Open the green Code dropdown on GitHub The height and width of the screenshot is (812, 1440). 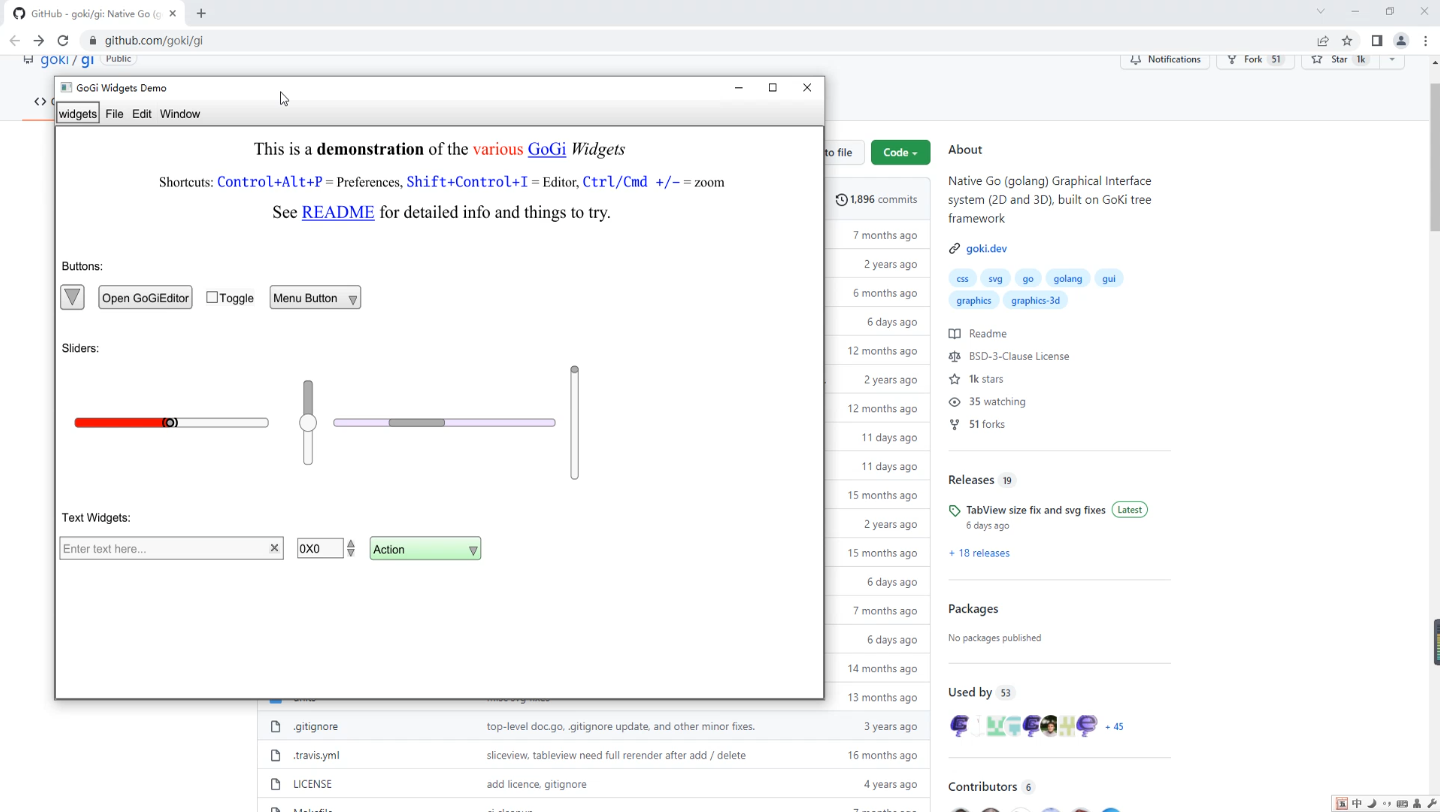(900, 152)
